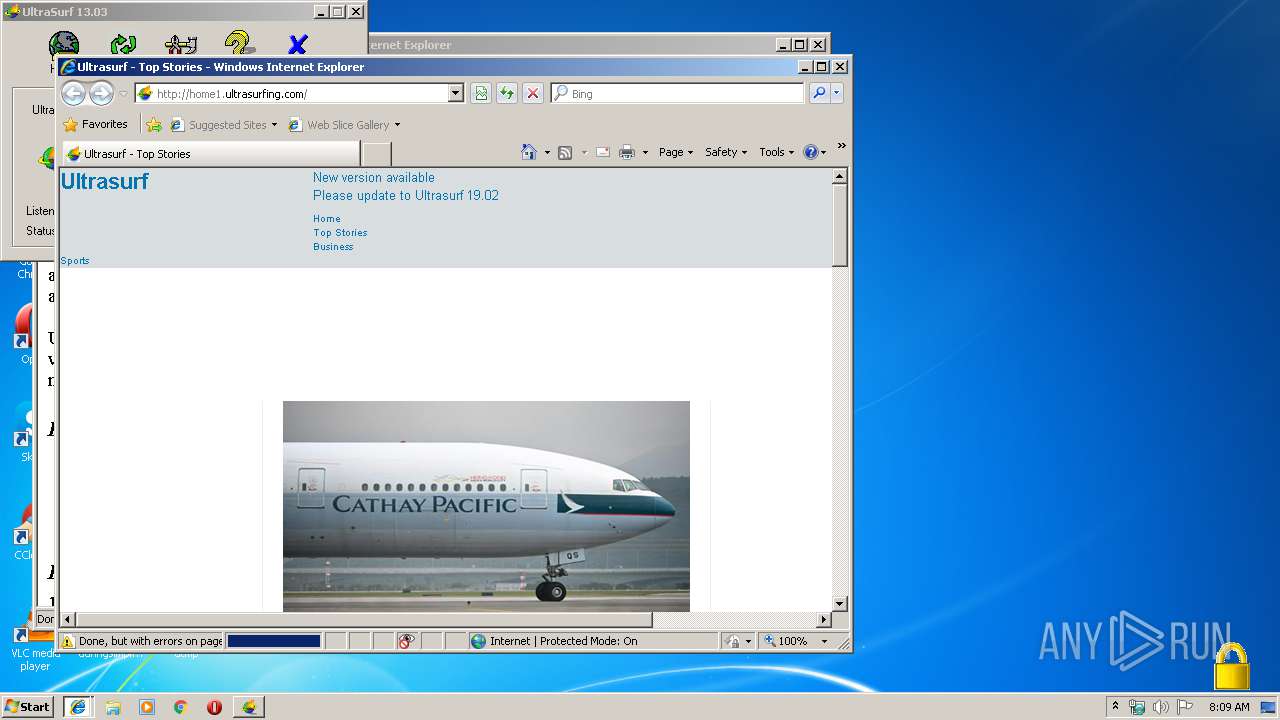Click the Home page icon in command bar
The width and height of the screenshot is (1280, 720).
529,152
